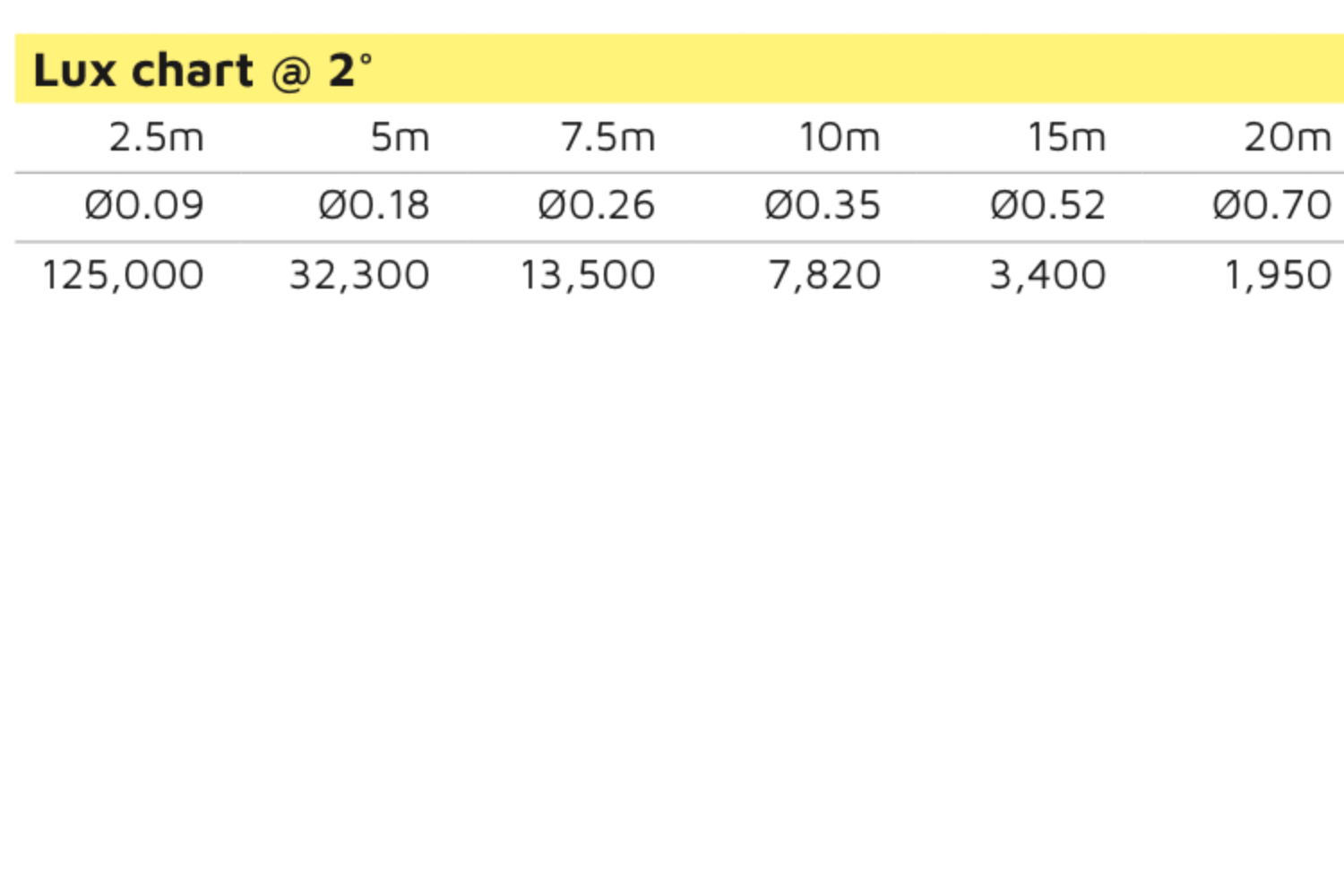
Task: Click the Ø0.26 diameter value
Action: [x=596, y=206]
